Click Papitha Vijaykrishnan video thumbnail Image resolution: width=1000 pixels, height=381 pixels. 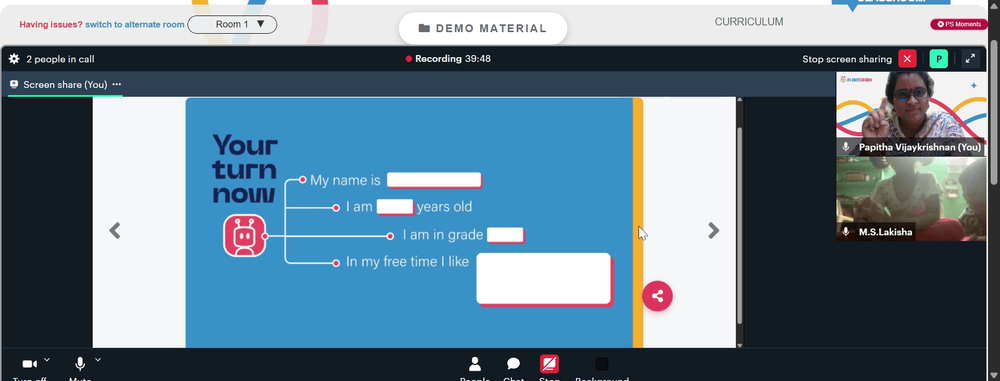point(911,114)
